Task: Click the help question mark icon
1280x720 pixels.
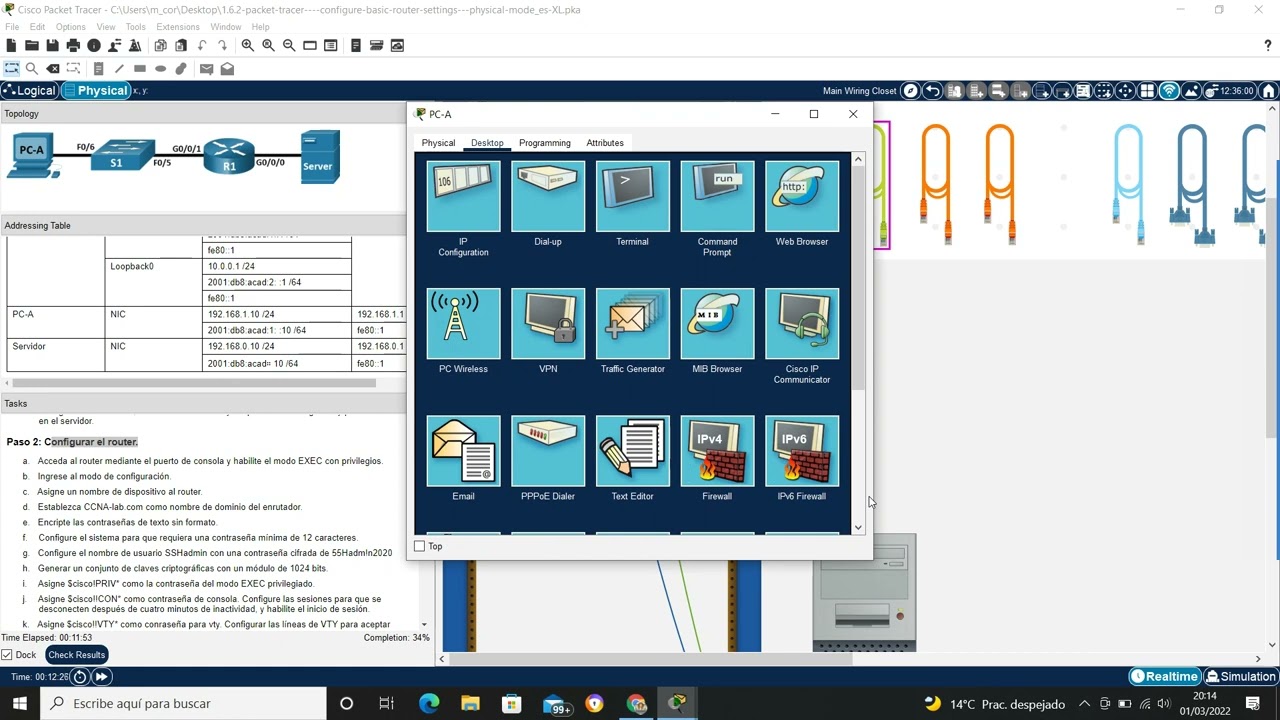Action: [1268, 45]
